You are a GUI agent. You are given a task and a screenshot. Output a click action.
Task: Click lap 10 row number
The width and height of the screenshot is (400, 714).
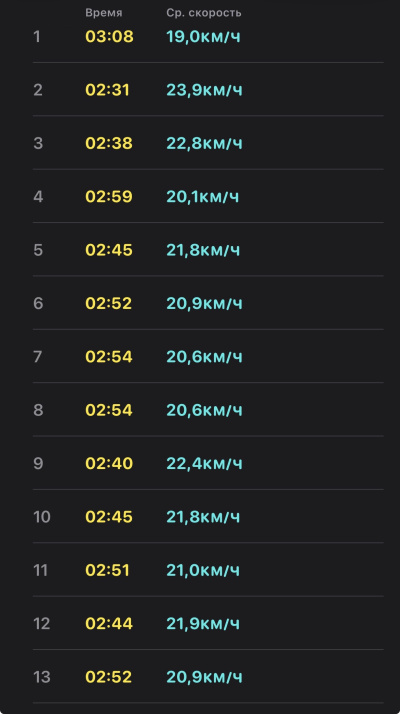(42, 517)
